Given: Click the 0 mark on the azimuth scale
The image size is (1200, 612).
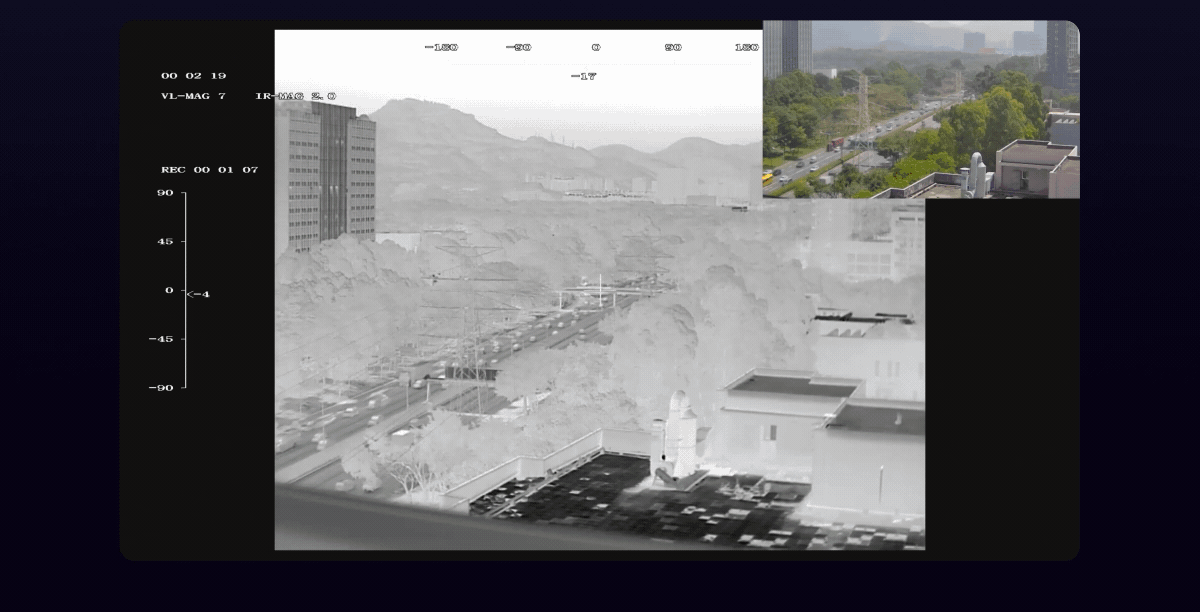Looking at the screenshot, I should click(597, 45).
